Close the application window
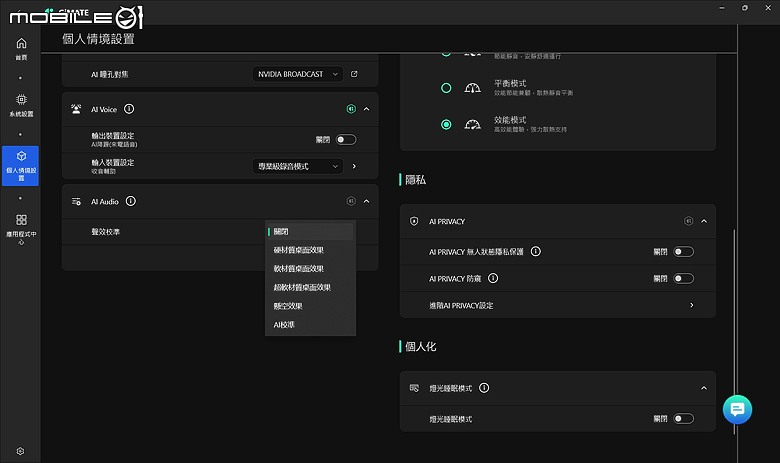780x463 pixels. 768,8
